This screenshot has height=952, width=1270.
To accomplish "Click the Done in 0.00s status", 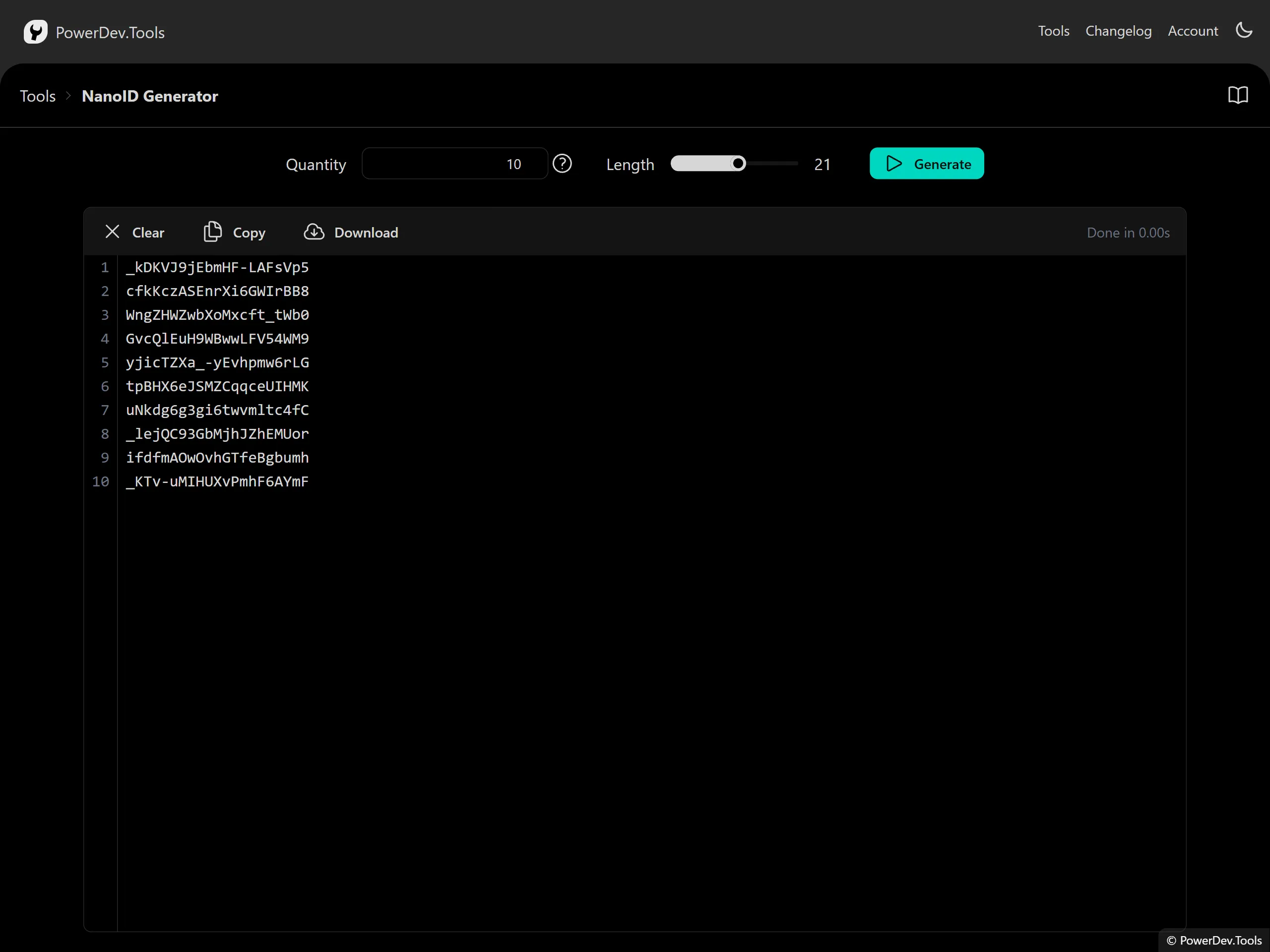I will coord(1128,233).
